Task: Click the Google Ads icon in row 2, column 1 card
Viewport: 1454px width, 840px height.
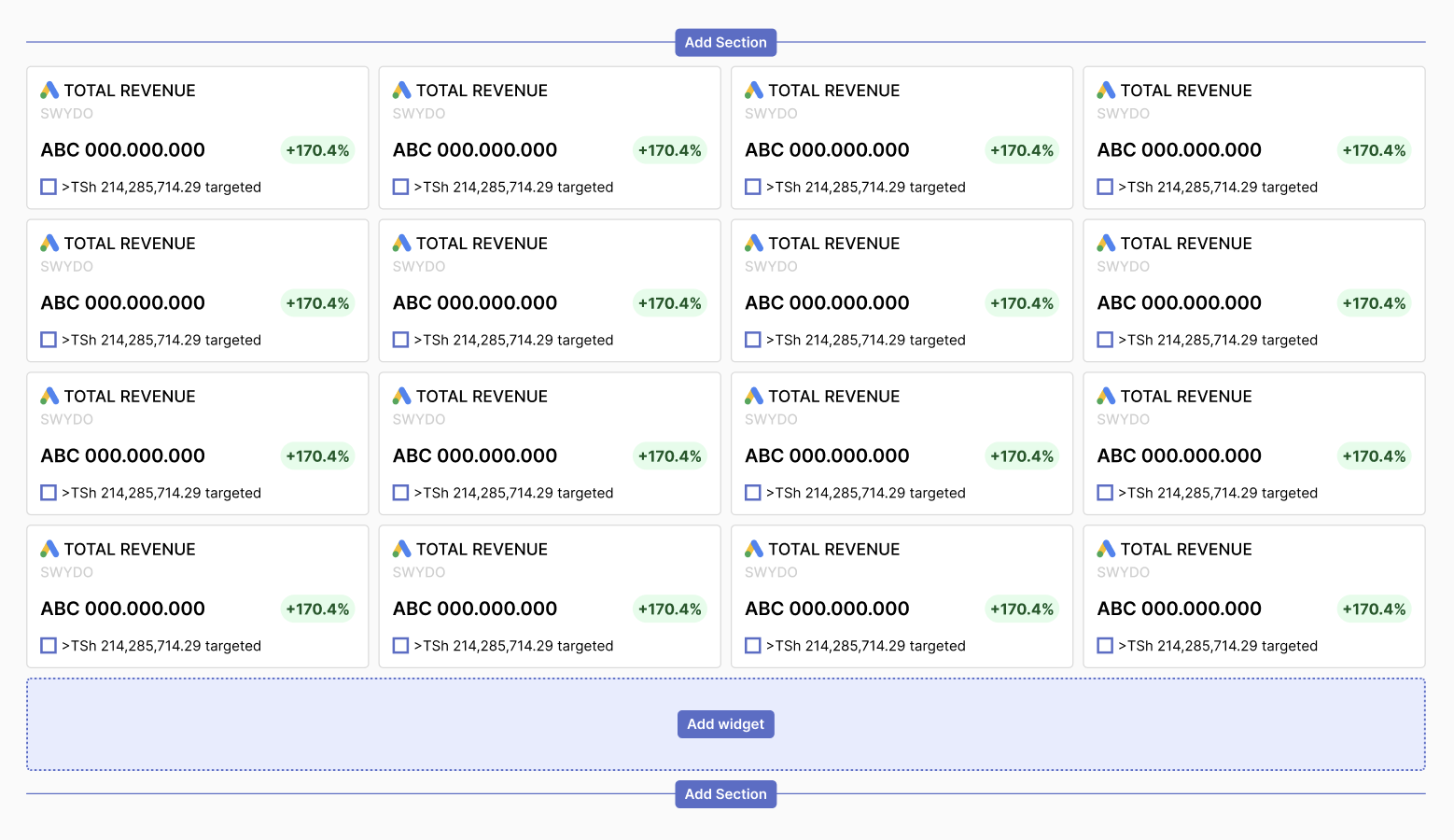Action: (x=49, y=244)
